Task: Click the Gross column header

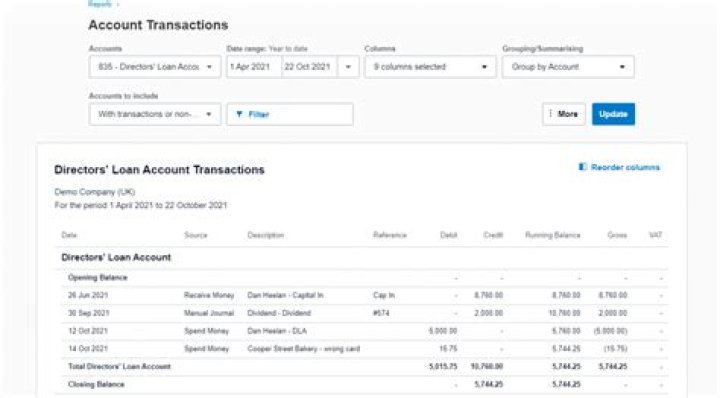Action: [x=617, y=235]
